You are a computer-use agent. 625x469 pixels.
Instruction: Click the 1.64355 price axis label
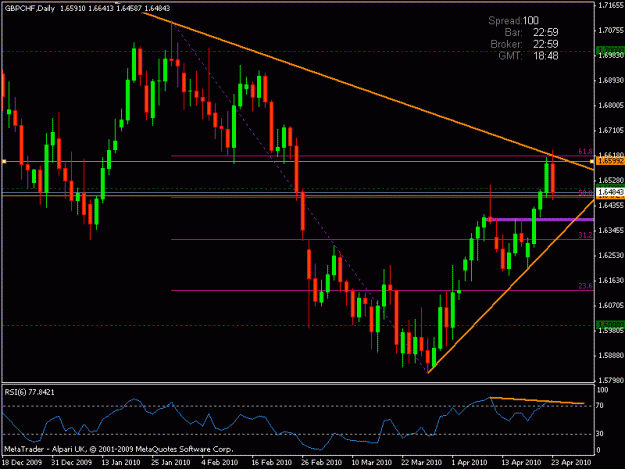611,205
